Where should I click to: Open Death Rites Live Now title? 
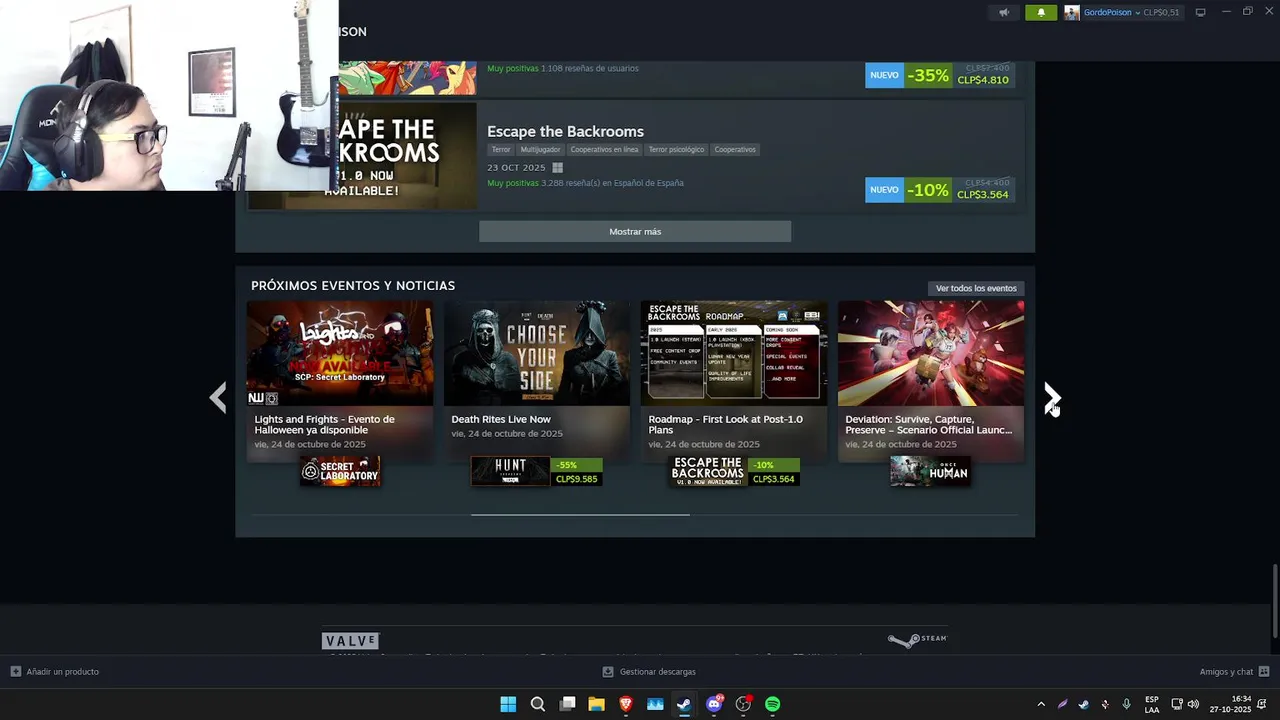coord(501,419)
